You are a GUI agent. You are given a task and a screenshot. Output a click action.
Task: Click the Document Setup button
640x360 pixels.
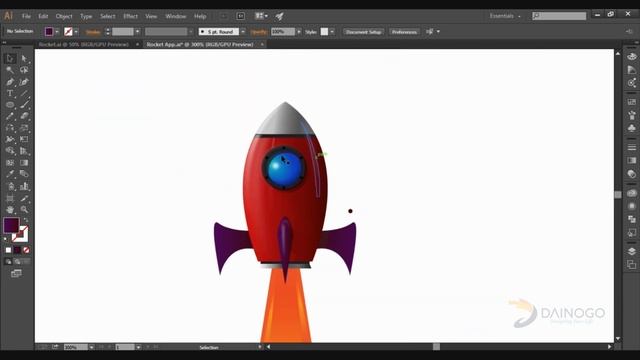[363, 31]
